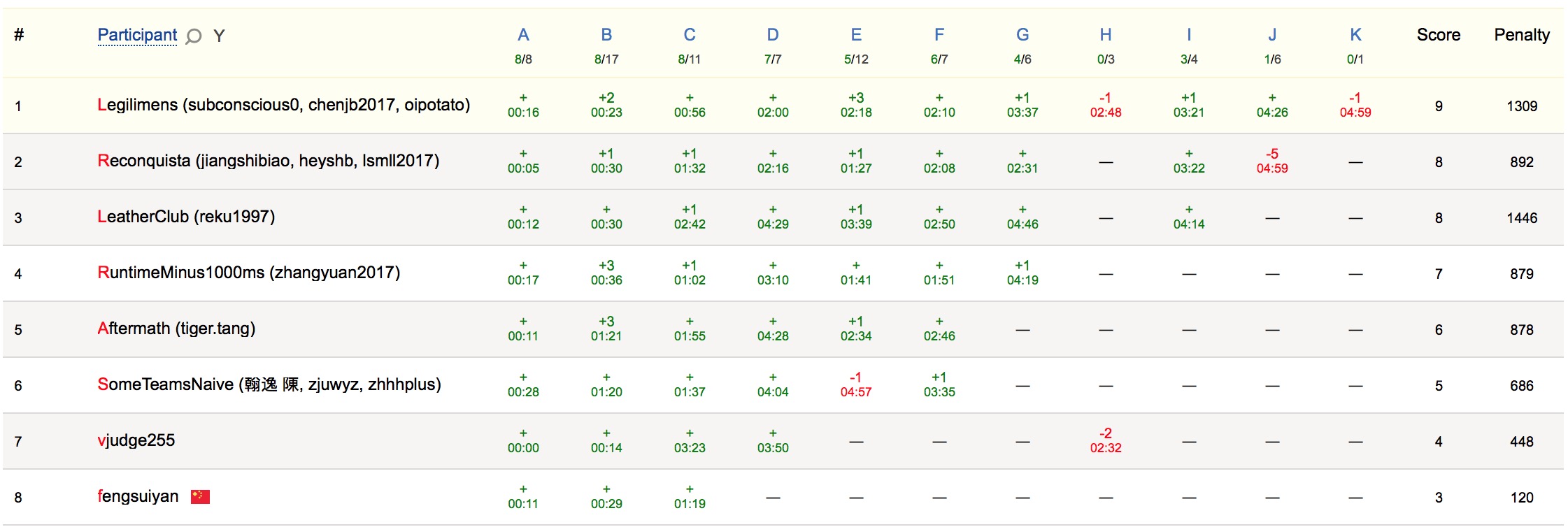
Task: Open vjudge255's rejected H submission cell
Action: coord(1106,441)
